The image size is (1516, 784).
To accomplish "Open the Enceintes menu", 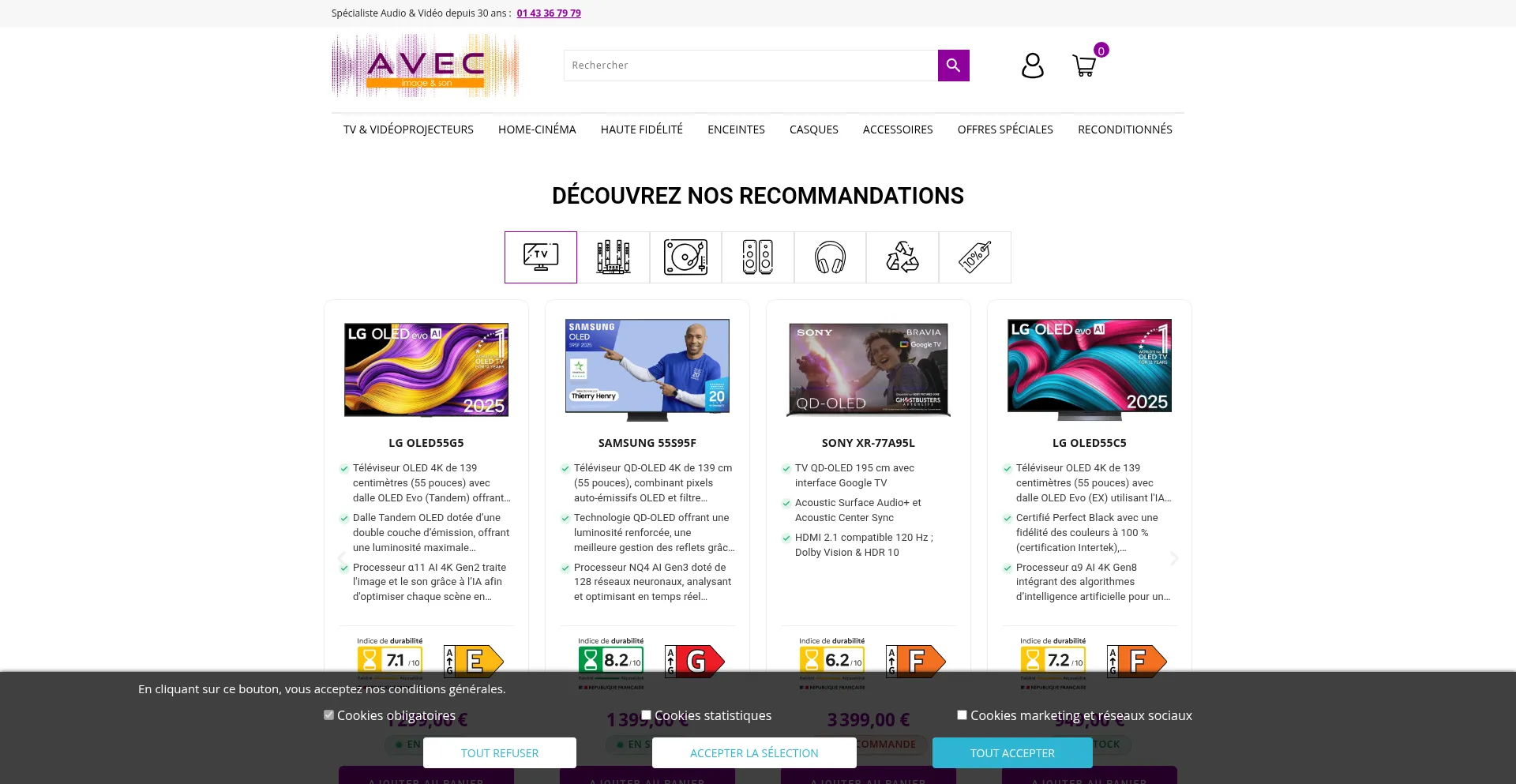I will (x=736, y=129).
